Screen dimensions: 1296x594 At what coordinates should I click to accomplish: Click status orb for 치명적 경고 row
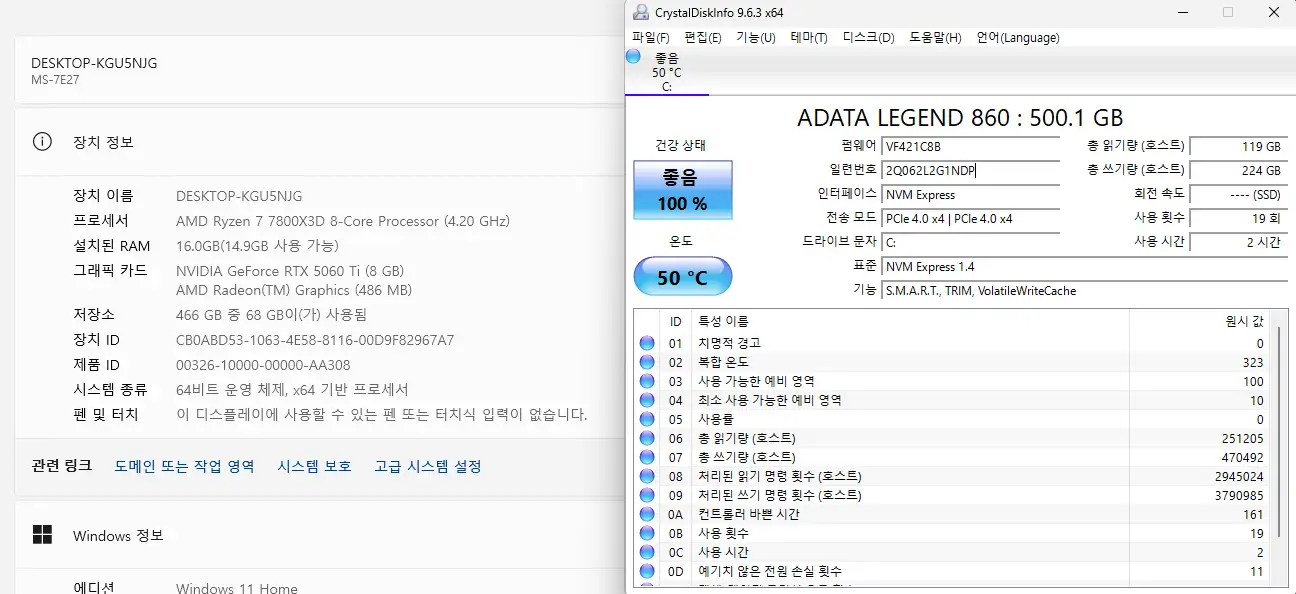(x=646, y=343)
